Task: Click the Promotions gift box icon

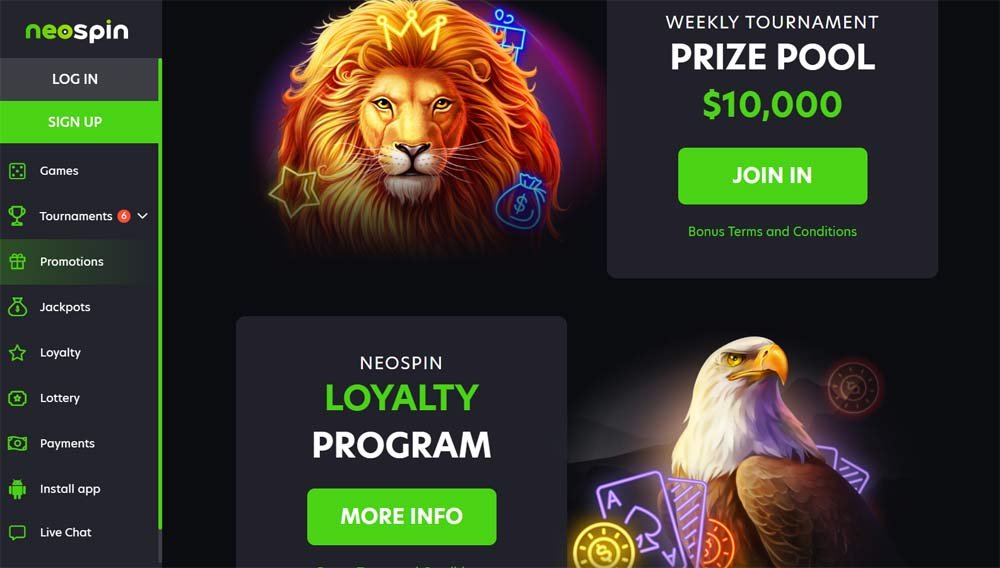Action: point(17,261)
